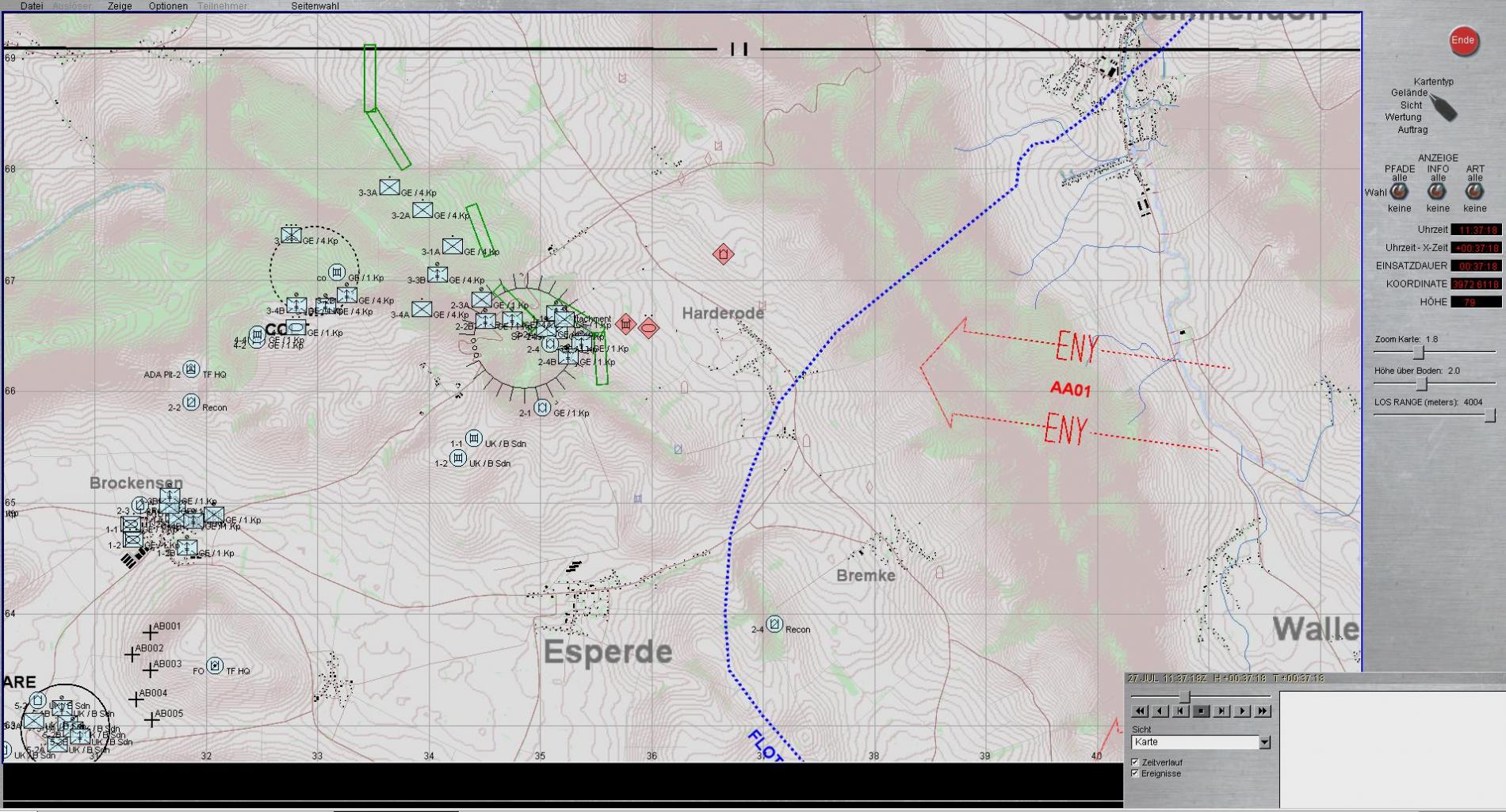Open the Seitenwahl menu
The image size is (1506, 812).
click(x=315, y=6)
